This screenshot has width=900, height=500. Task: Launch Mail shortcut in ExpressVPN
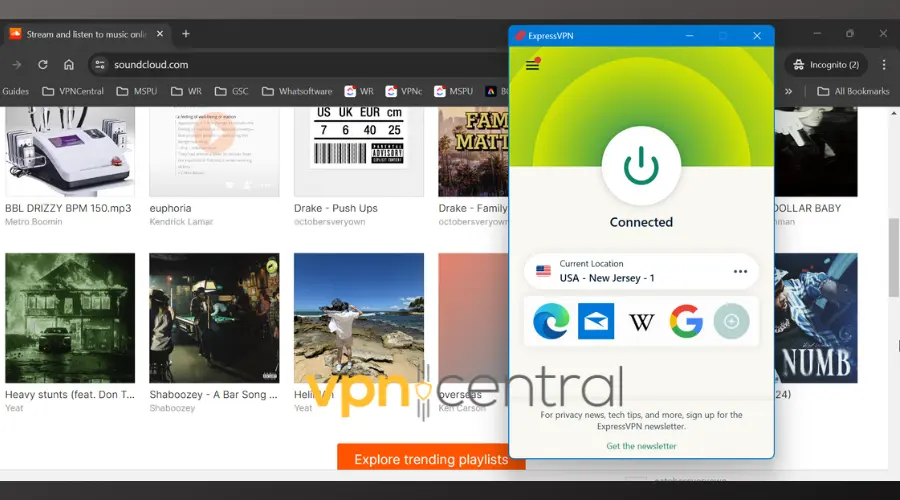coord(596,321)
